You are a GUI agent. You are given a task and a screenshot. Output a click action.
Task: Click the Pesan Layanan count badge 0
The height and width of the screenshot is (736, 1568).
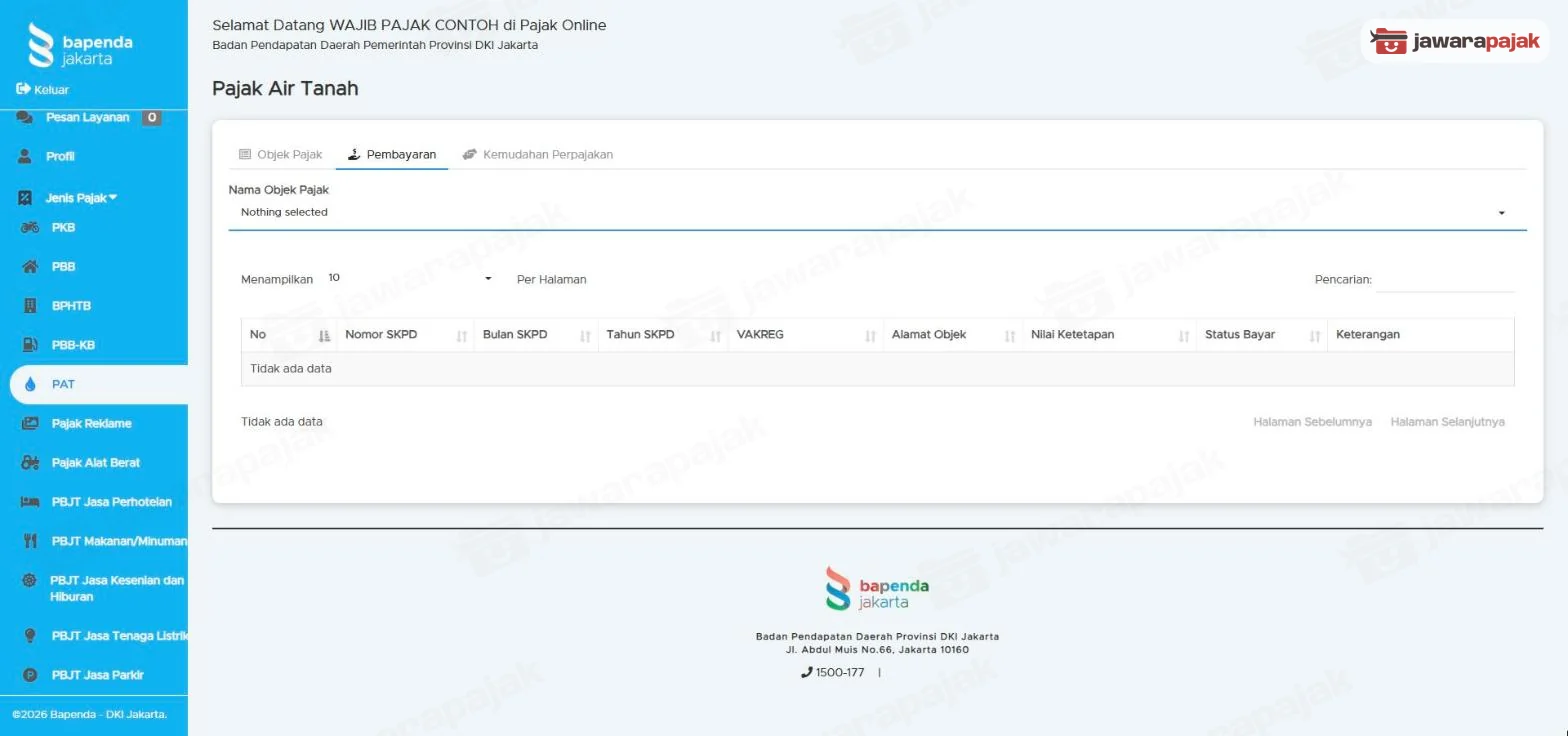[151, 117]
